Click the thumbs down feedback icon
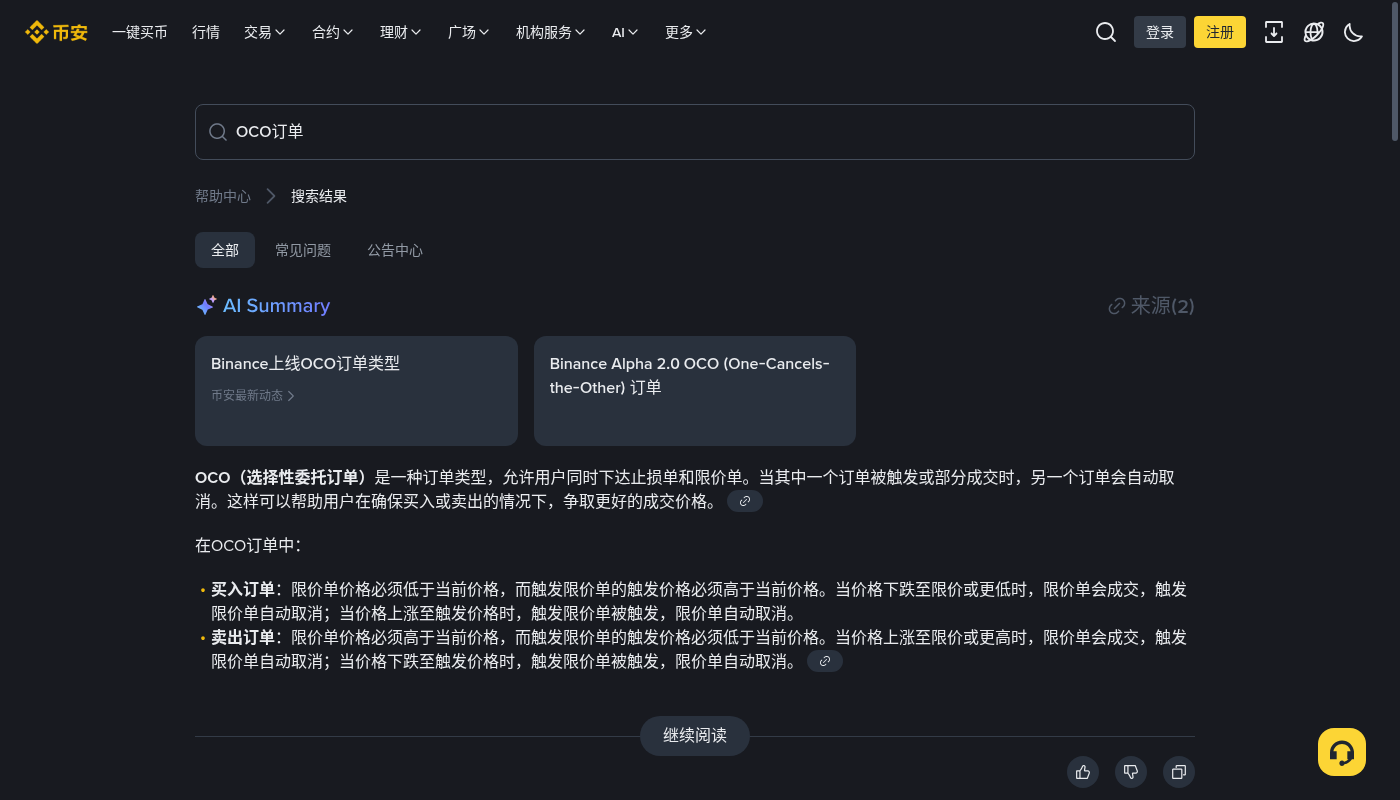Screen dimensions: 1400x800 click(1131, 772)
